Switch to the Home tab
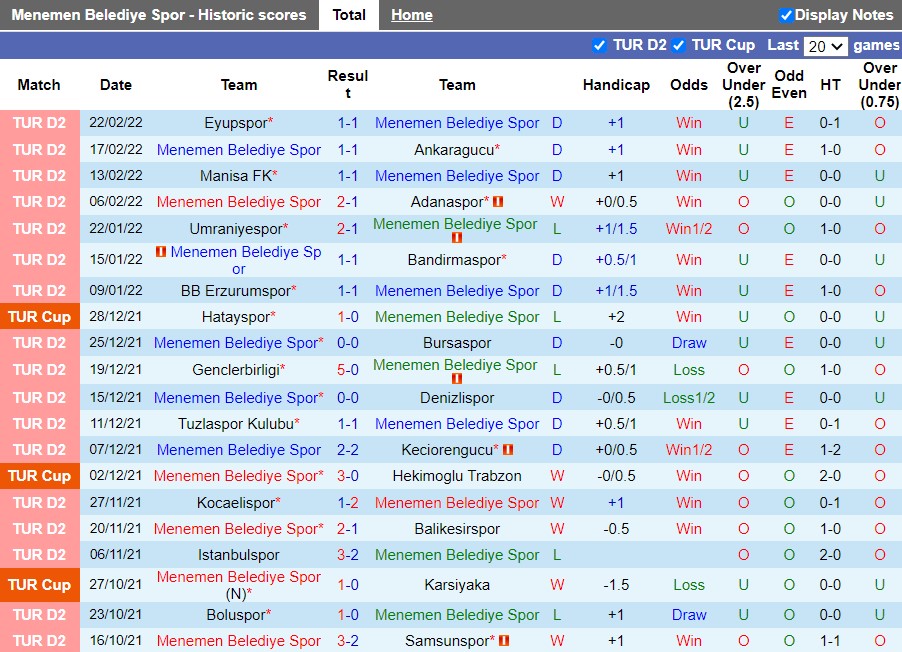Screen dimensions: 902x652 [x=412, y=15]
